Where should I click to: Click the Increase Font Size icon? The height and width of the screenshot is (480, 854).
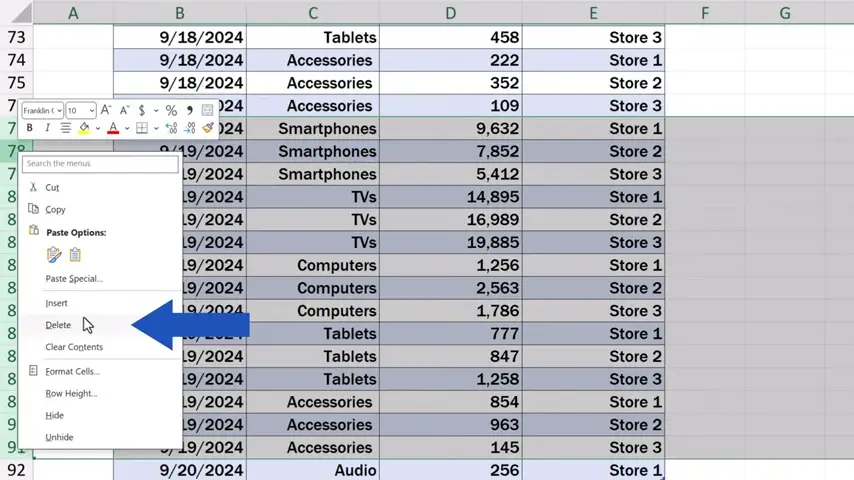tap(106, 110)
